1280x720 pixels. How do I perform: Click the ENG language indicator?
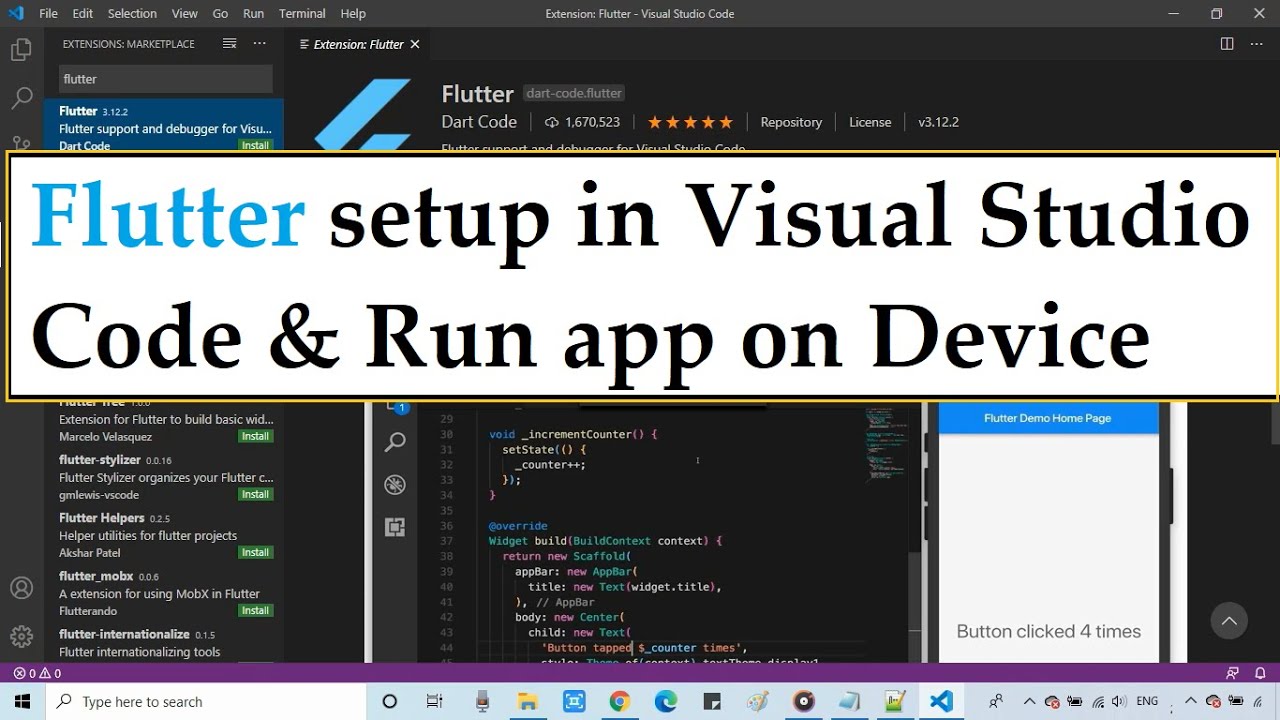(1147, 701)
